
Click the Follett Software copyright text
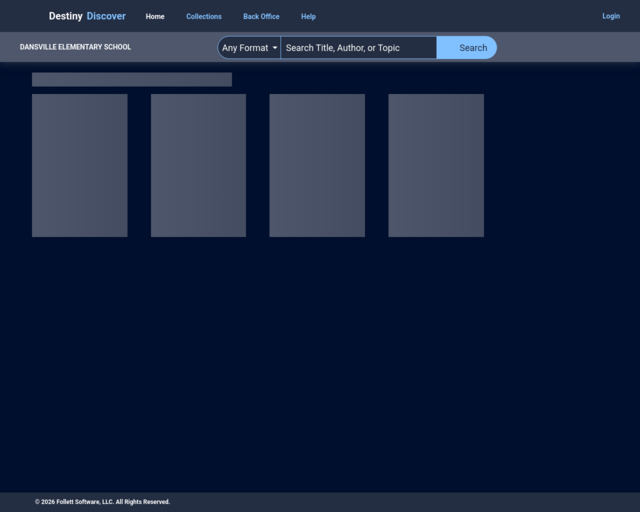click(x=102, y=502)
